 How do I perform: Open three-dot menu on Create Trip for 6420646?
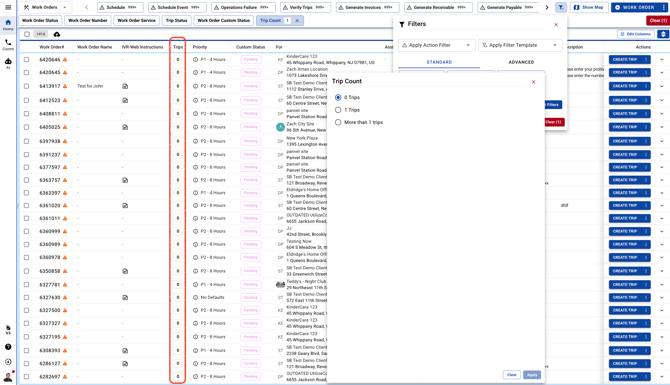pyautogui.click(x=646, y=60)
